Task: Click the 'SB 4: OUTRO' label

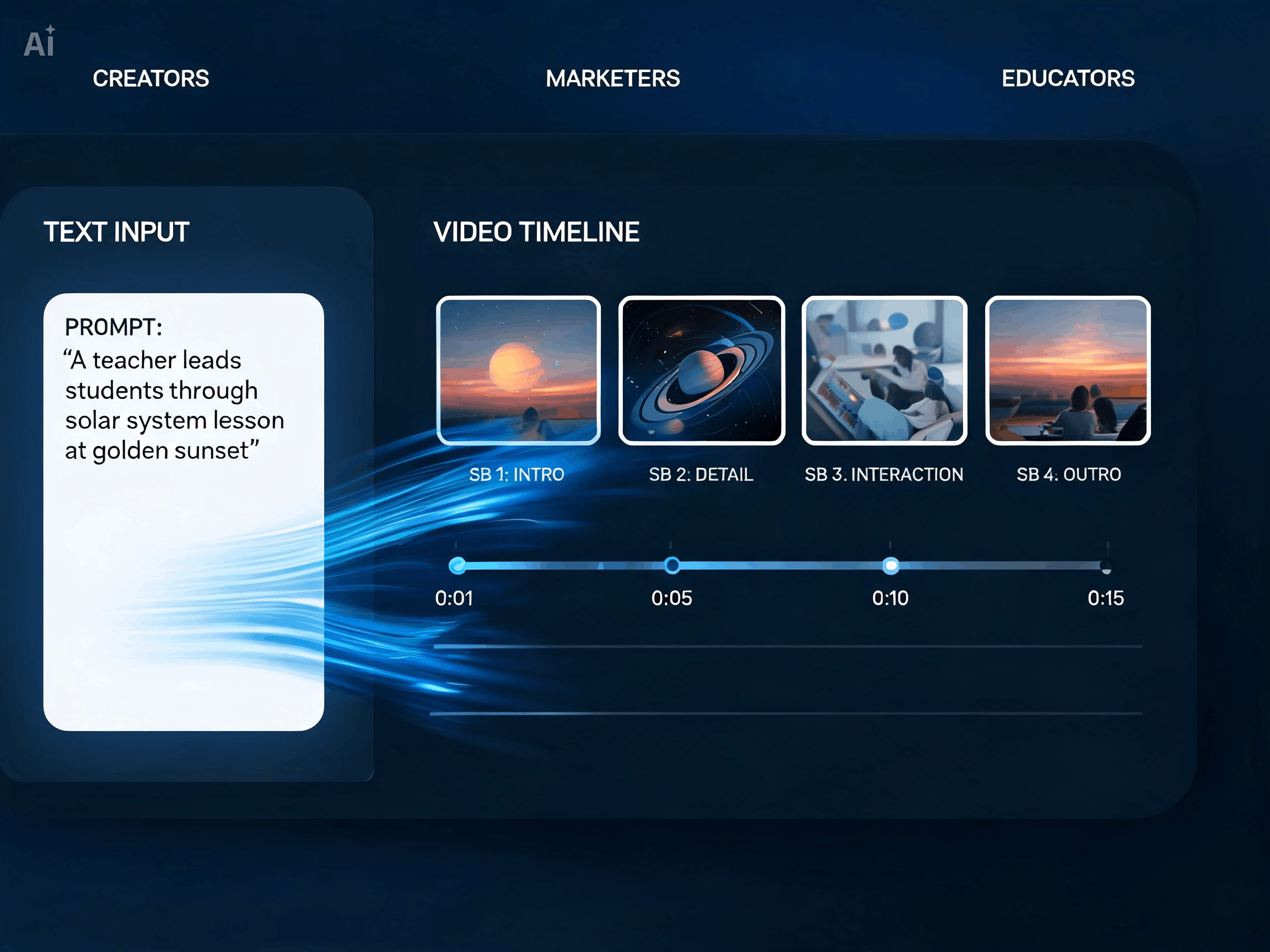Action: click(1068, 474)
